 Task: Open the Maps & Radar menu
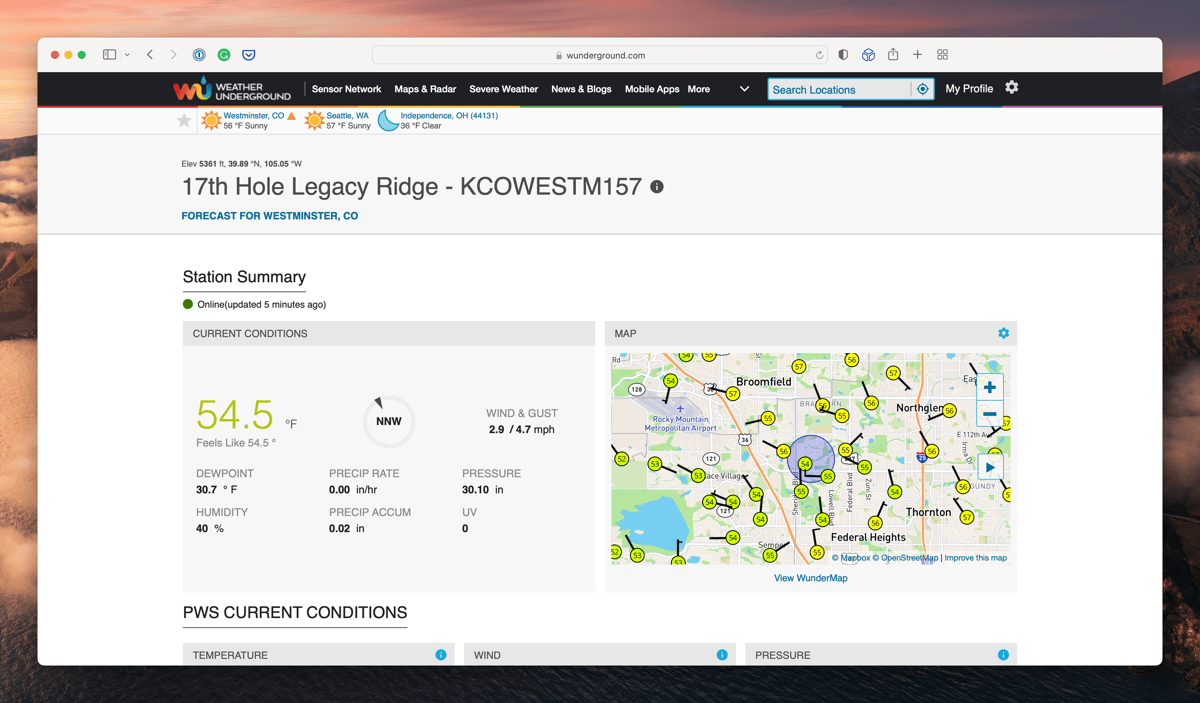point(425,89)
